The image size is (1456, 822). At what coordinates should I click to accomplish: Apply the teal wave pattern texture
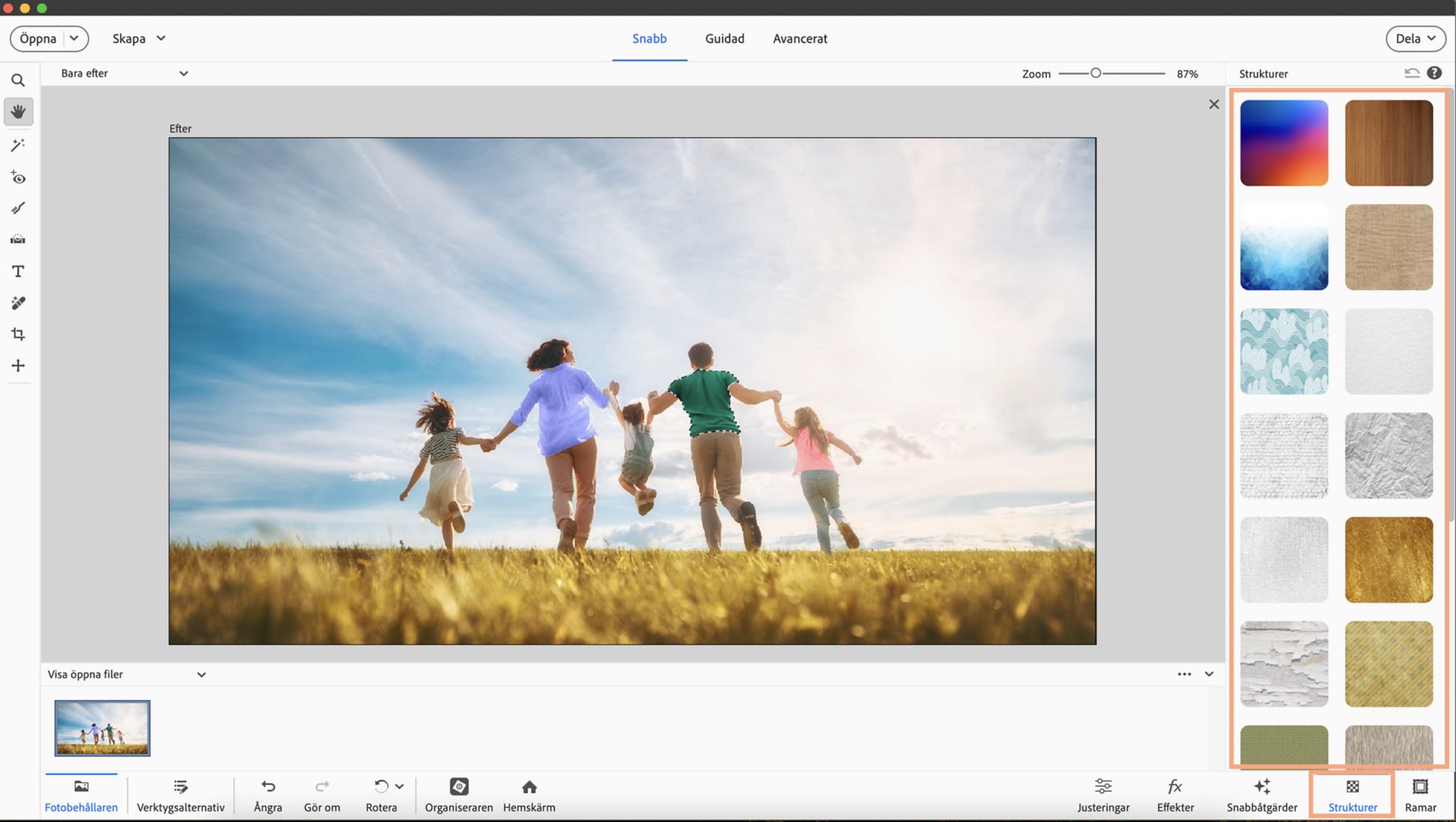(x=1284, y=351)
